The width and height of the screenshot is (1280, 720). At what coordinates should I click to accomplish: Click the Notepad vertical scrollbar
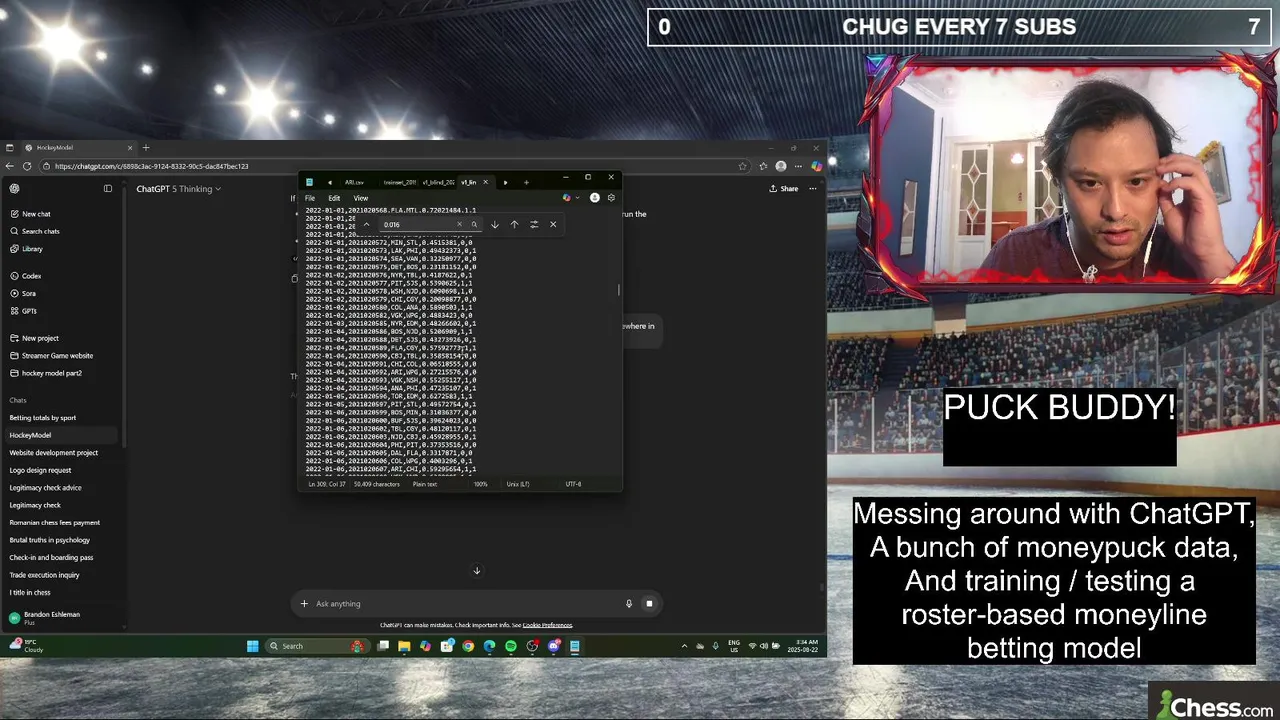coord(618,290)
